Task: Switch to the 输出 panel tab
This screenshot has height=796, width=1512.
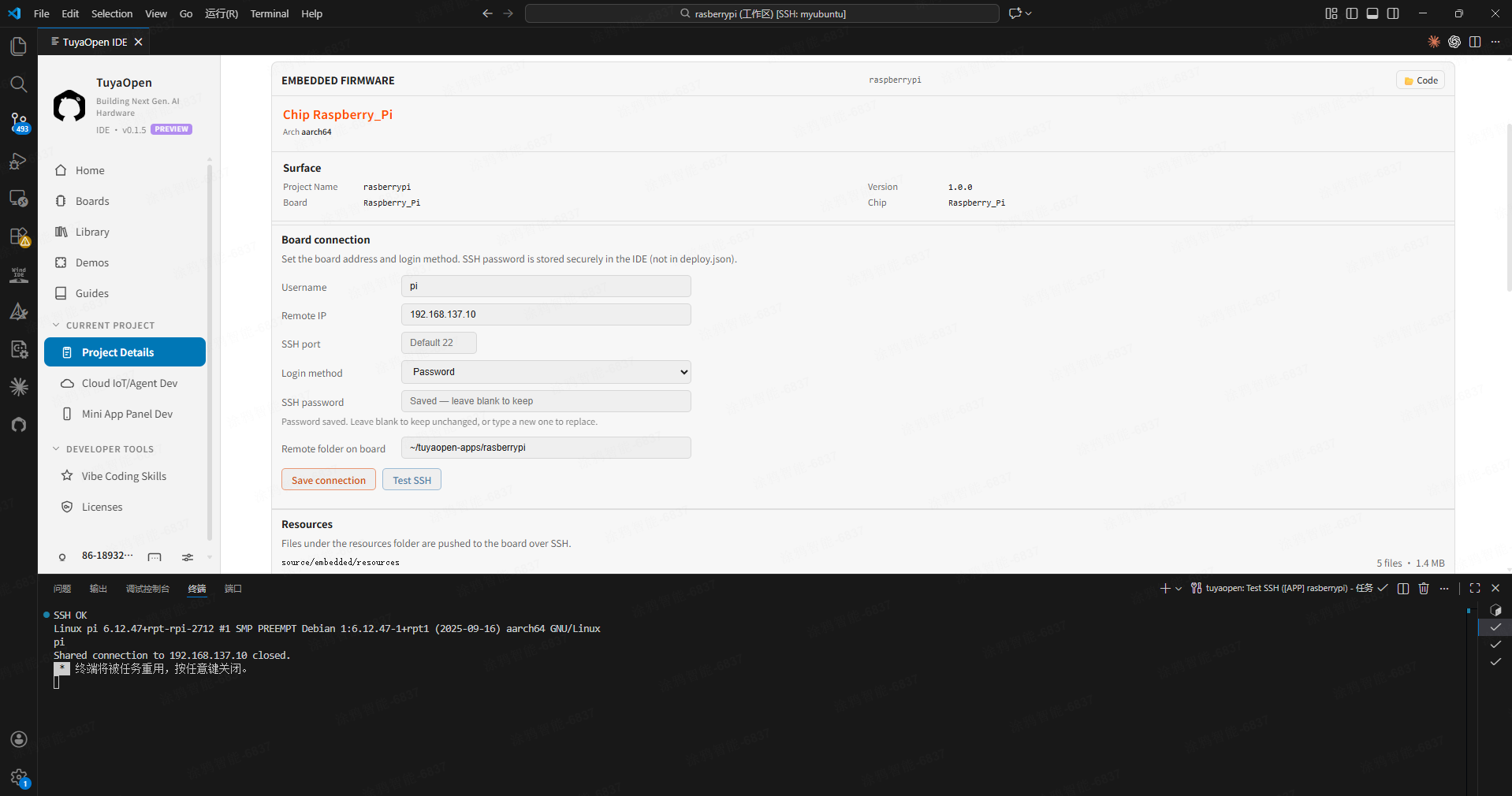Action: [x=99, y=589]
